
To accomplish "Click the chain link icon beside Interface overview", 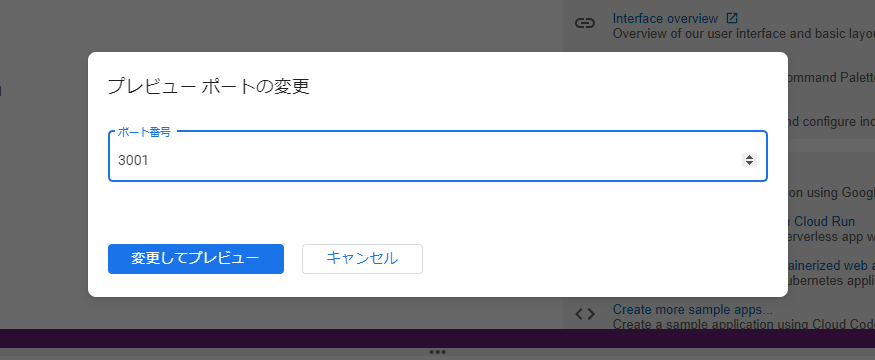I will (x=584, y=23).
